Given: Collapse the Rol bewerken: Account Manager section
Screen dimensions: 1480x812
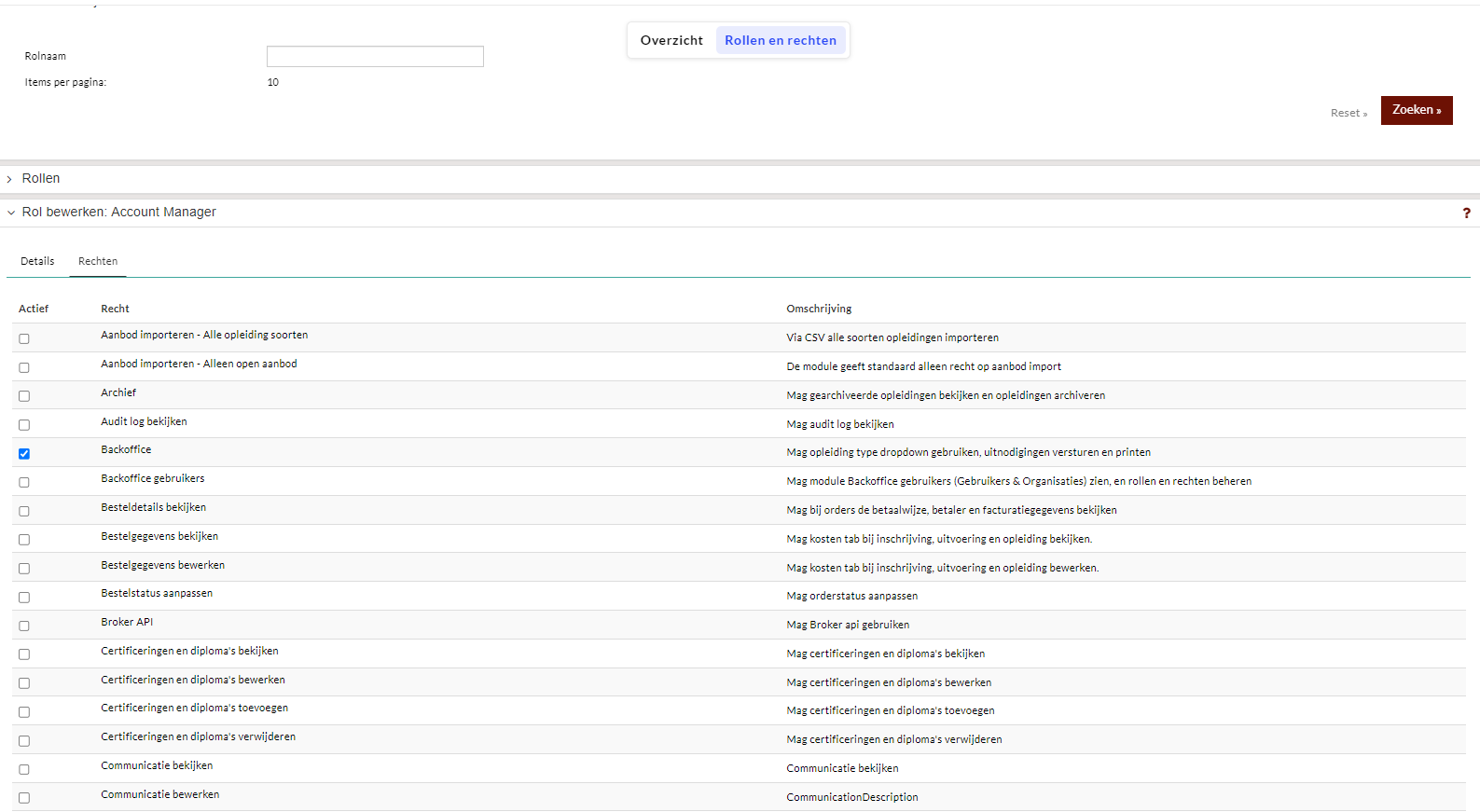Looking at the screenshot, I should pyautogui.click(x=118, y=213).
